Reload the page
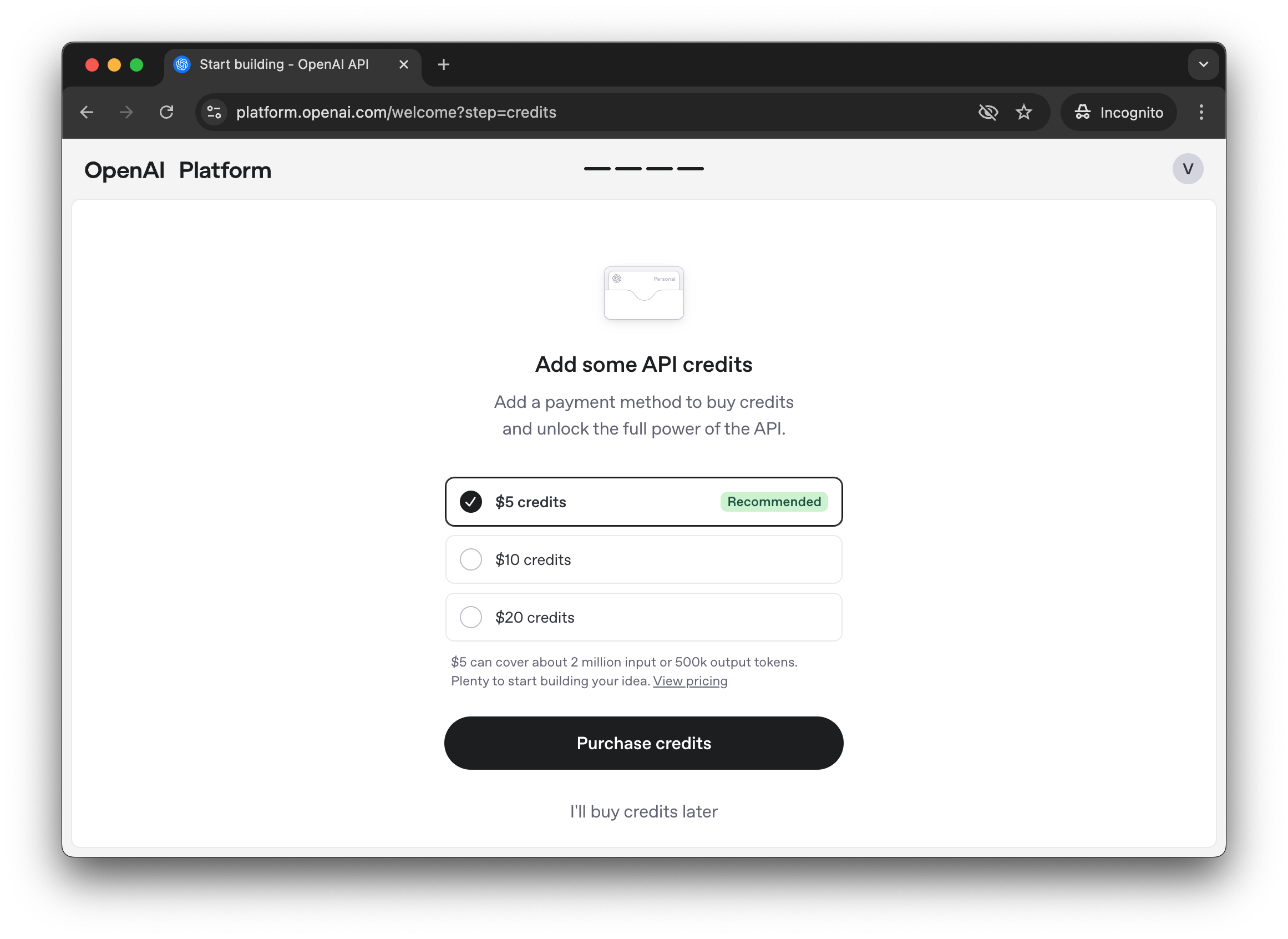 [x=166, y=112]
